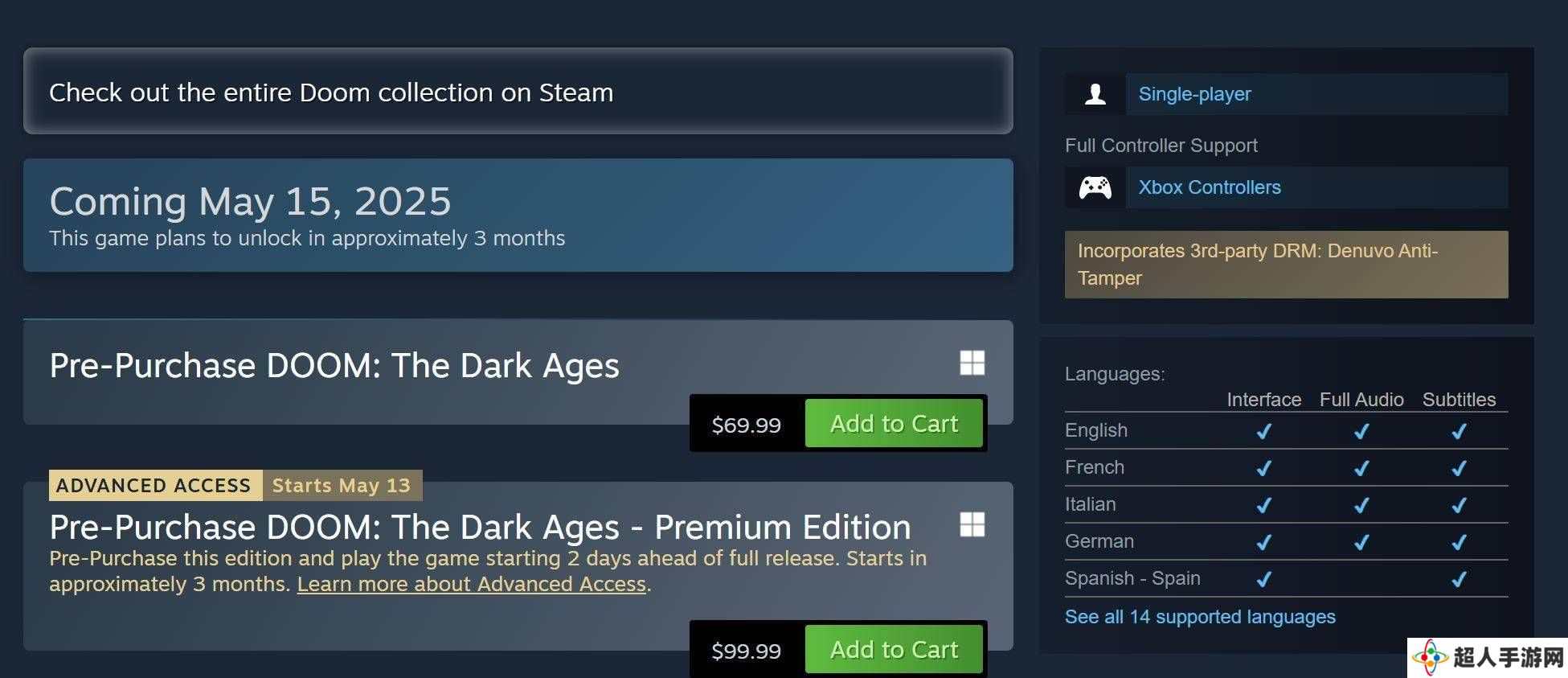Click the Premium Edition pre-purchase title
Screen dimensions: 1568x678
[x=480, y=528]
